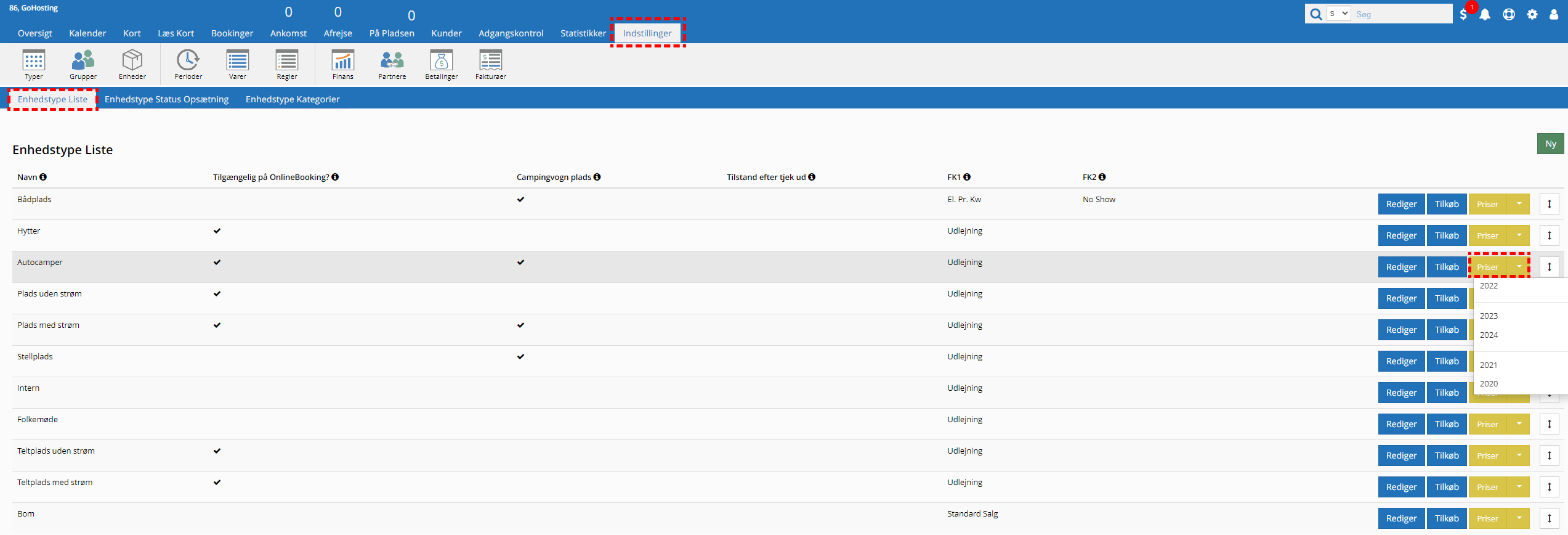Click the info icon next to Navn
Viewport: 1568px width, 535px height.
[x=43, y=177]
